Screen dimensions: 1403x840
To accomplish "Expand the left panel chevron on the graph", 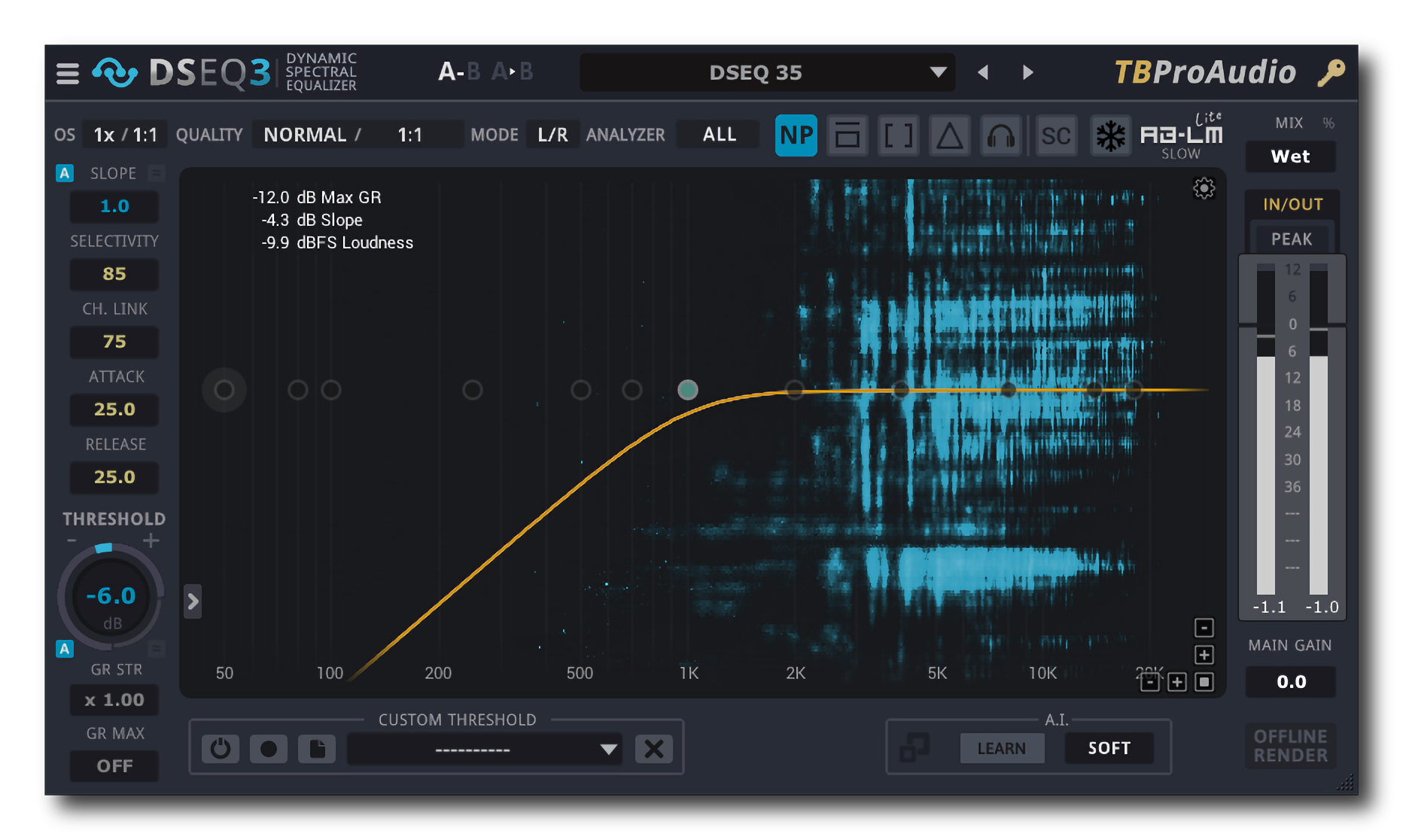I will coord(193,601).
